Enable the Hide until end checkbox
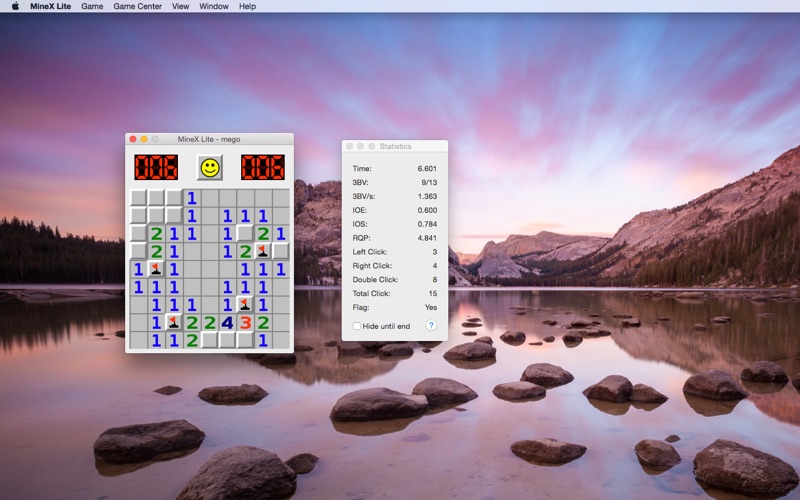The height and width of the screenshot is (500, 800). click(357, 326)
